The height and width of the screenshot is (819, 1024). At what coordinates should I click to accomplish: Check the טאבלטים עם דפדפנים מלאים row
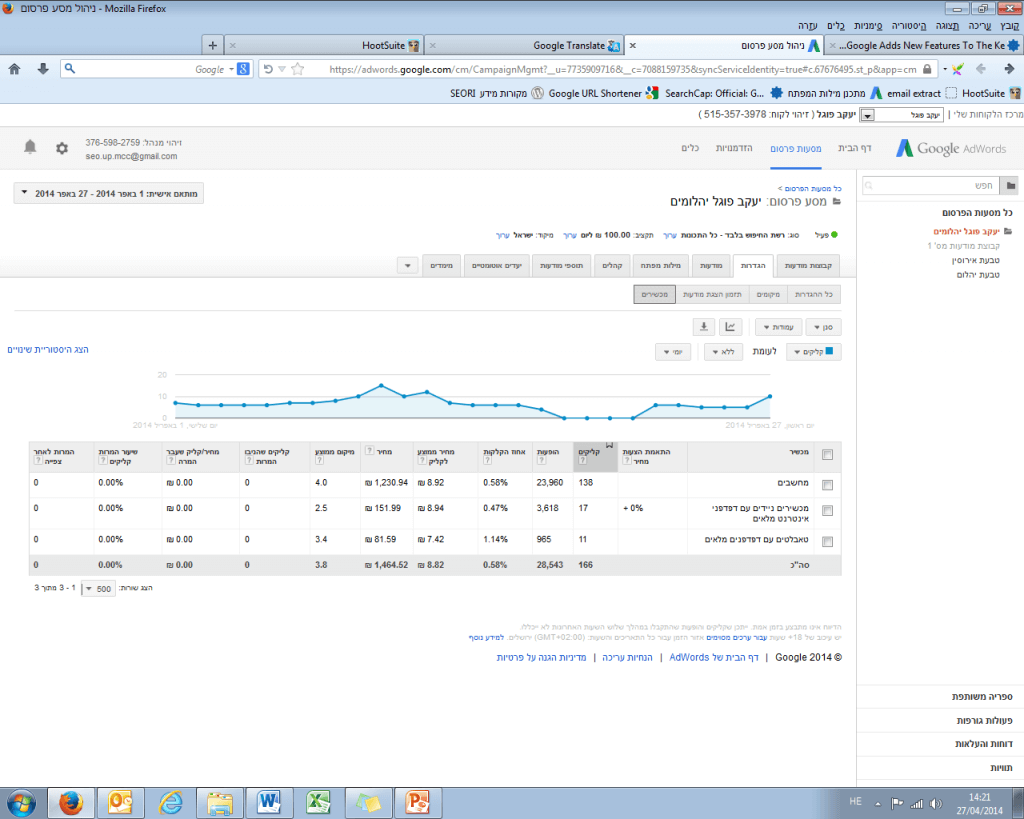coord(826,542)
